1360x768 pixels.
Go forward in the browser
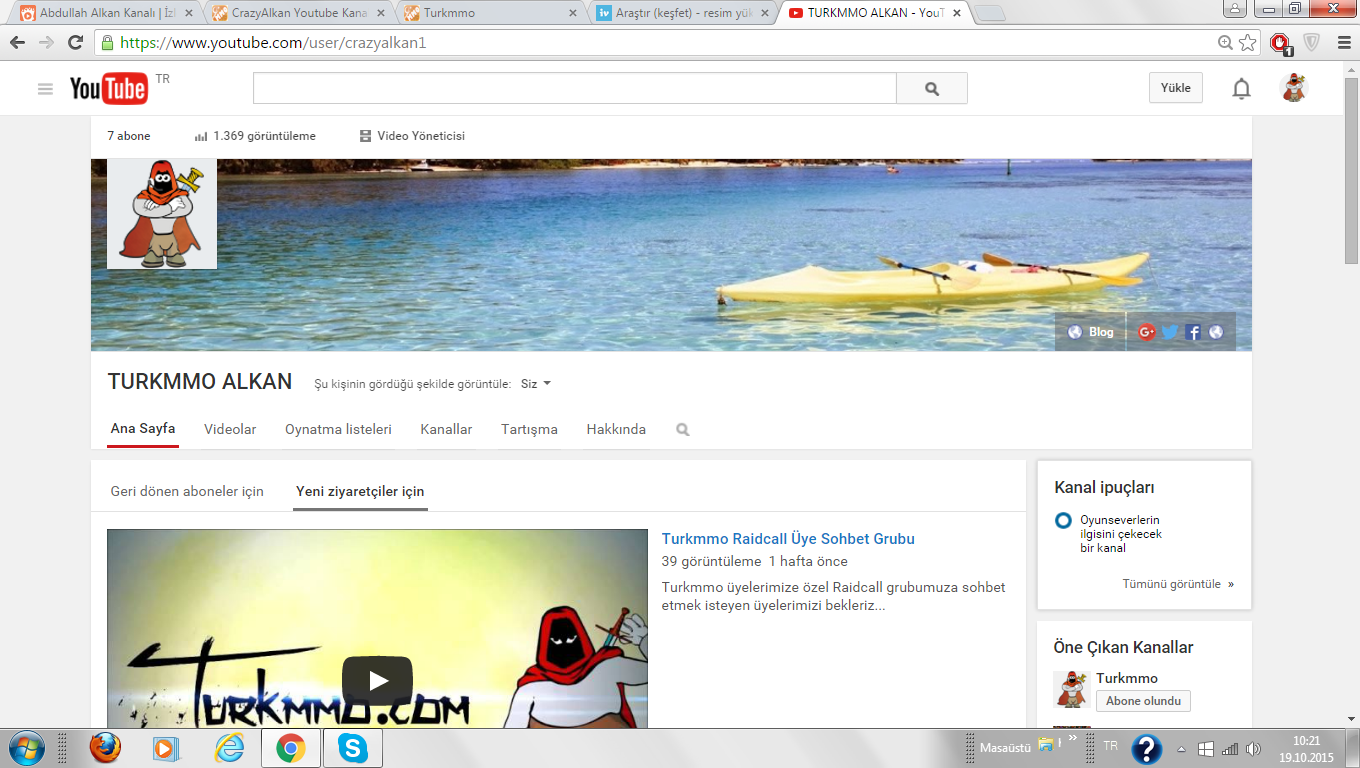[x=46, y=43]
